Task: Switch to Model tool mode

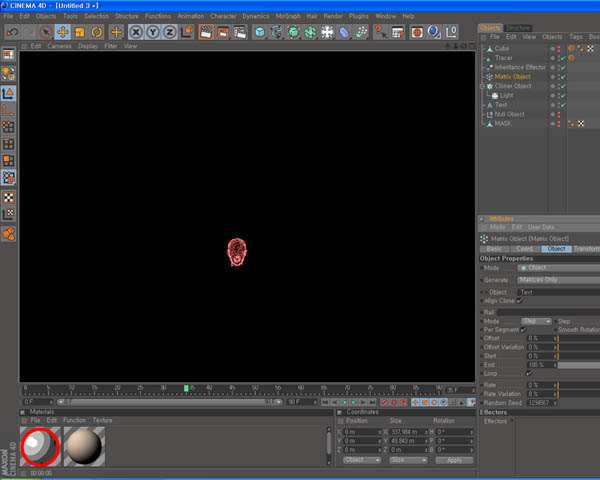Action: [8, 93]
